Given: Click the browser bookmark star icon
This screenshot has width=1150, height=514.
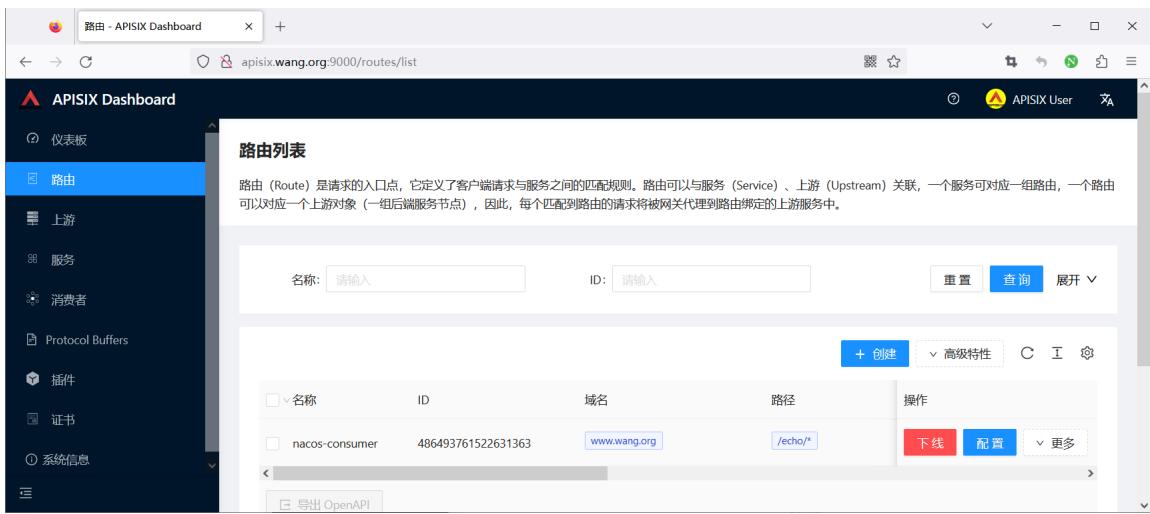Looking at the screenshot, I should click(893, 62).
